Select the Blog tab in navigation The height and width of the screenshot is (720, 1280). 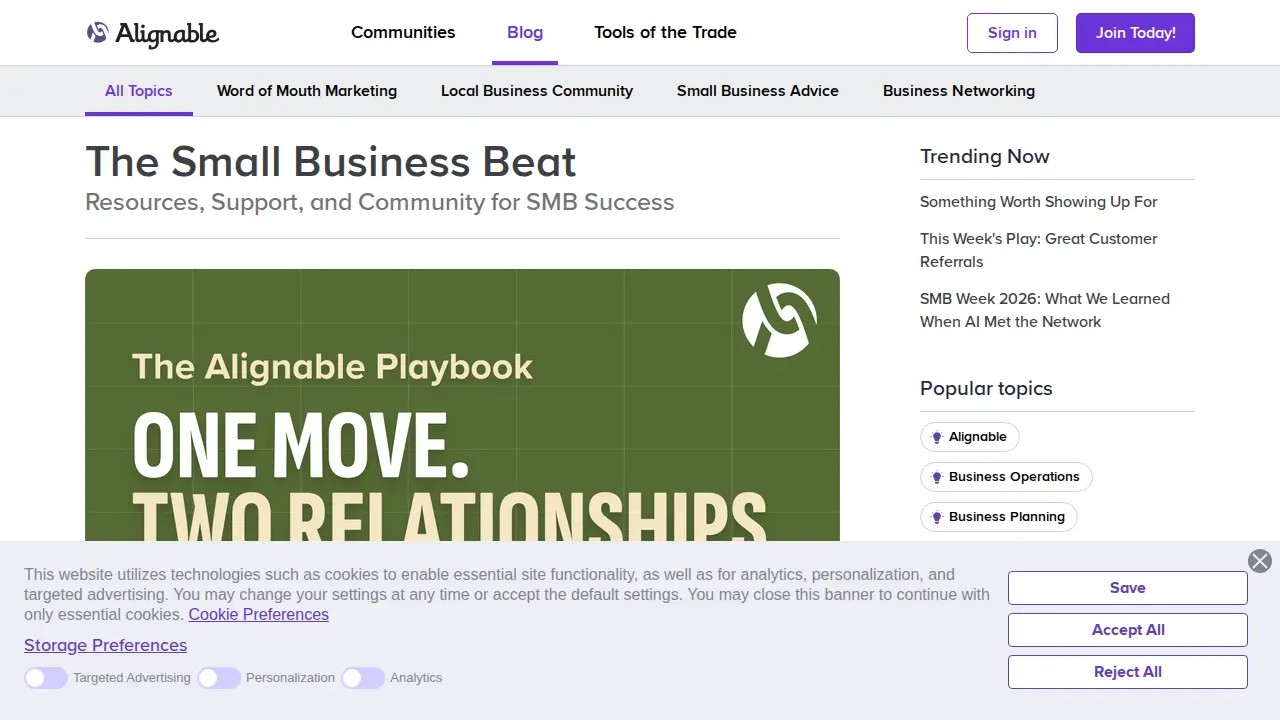tap(525, 32)
